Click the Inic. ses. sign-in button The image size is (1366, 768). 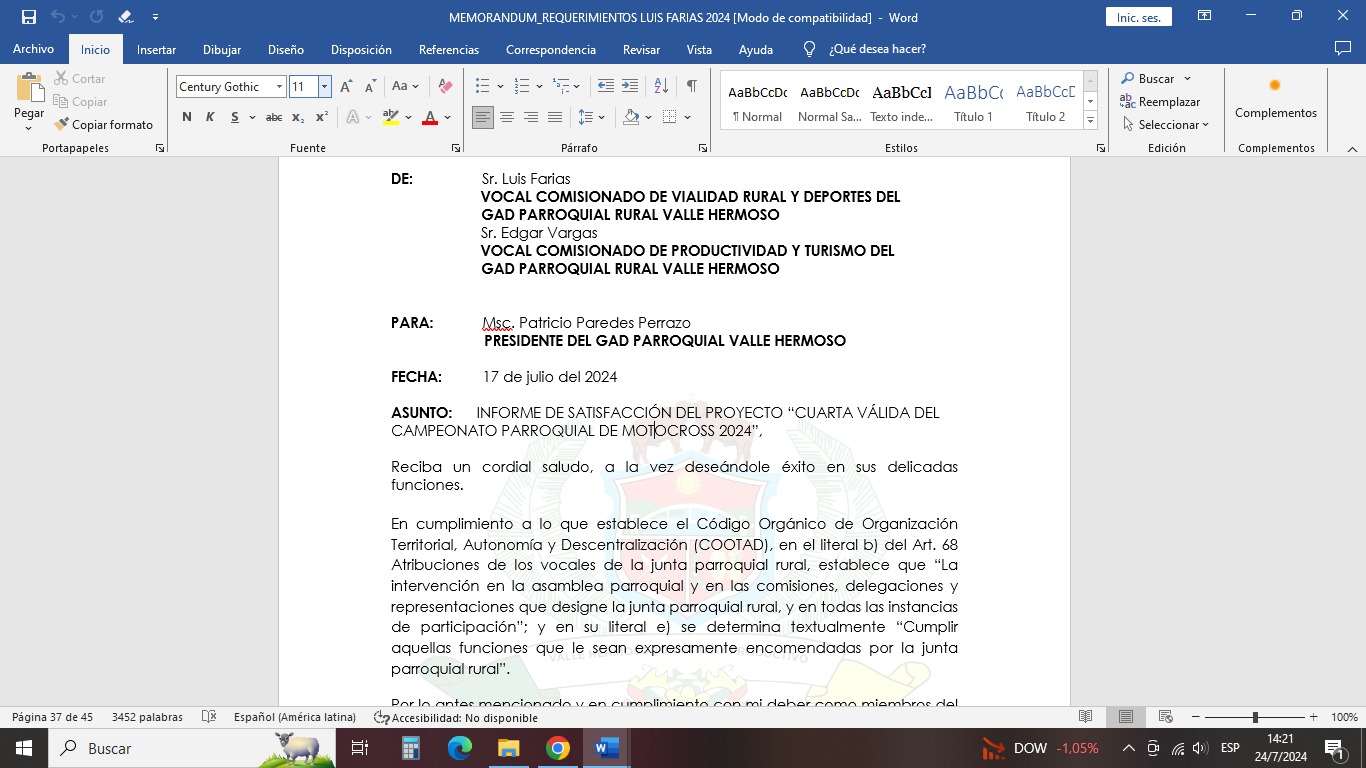(1138, 17)
